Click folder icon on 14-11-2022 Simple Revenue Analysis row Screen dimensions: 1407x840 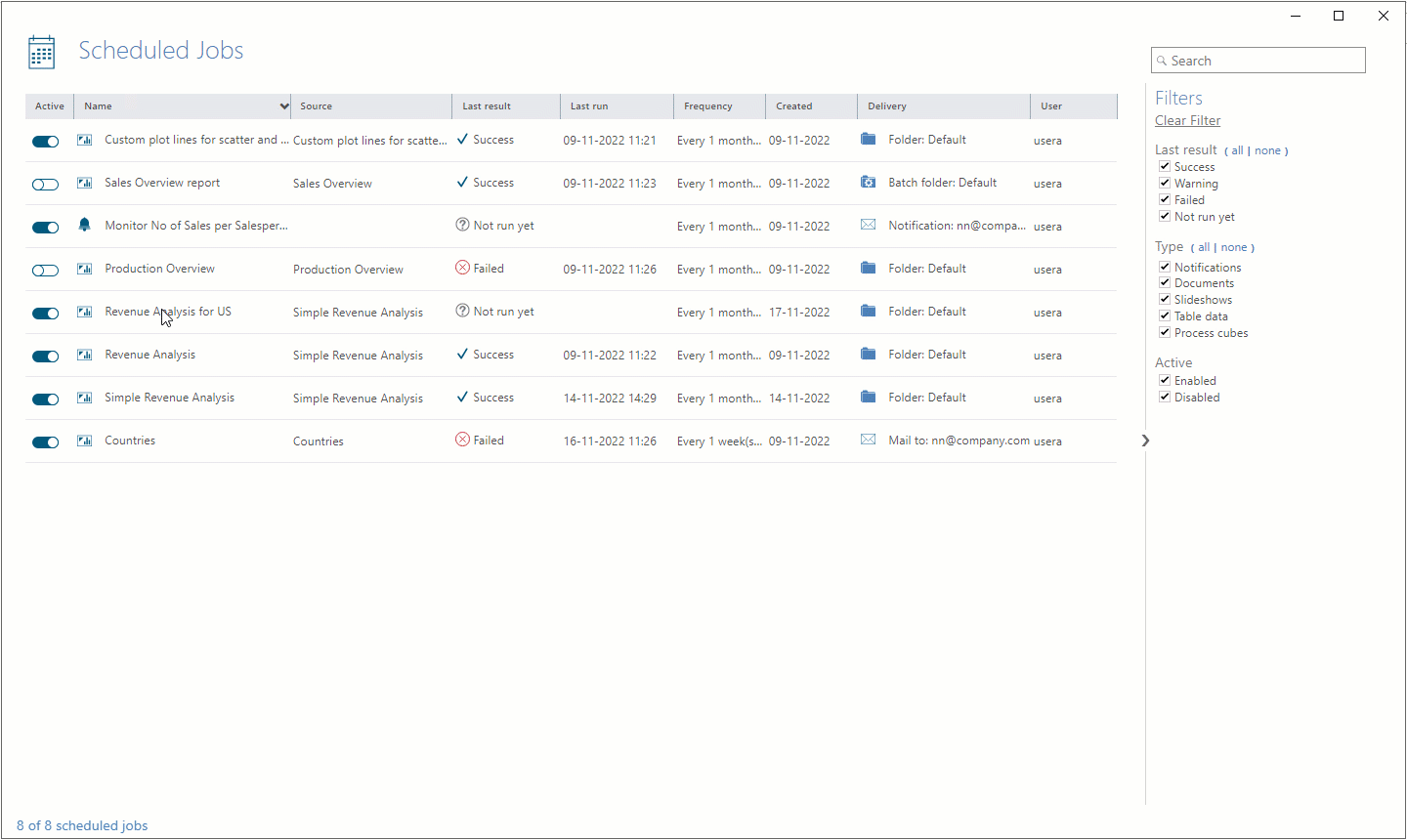tap(868, 397)
